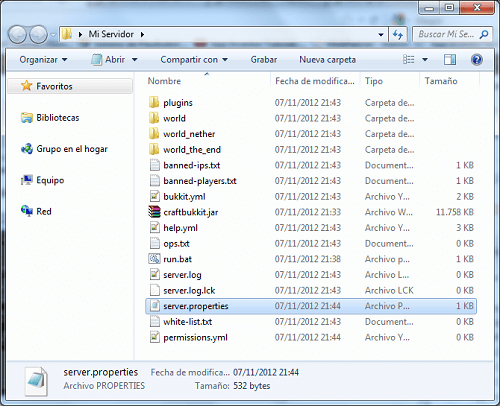The height and width of the screenshot is (406, 500).
Task: Open the help button question mark icon
Action: tap(477, 60)
